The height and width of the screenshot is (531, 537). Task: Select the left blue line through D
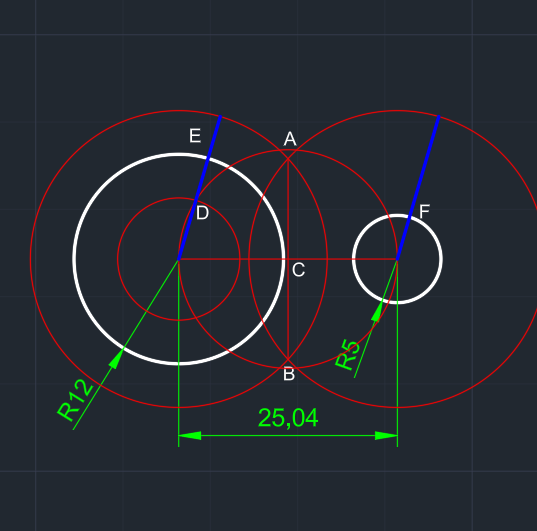pyautogui.click(x=199, y=188)
